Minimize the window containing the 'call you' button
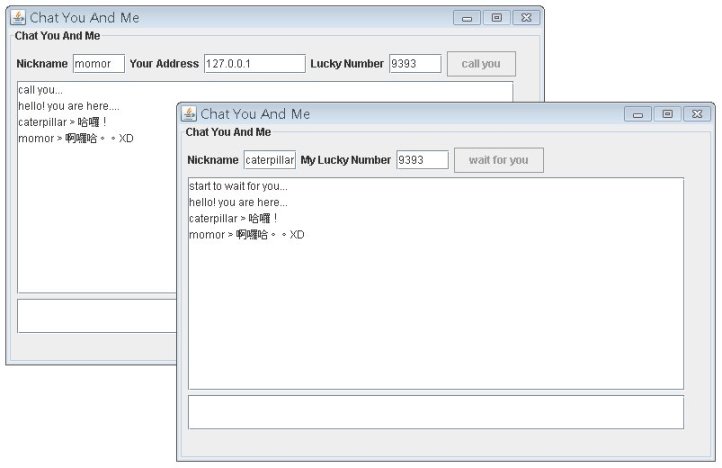 (466, 18)
